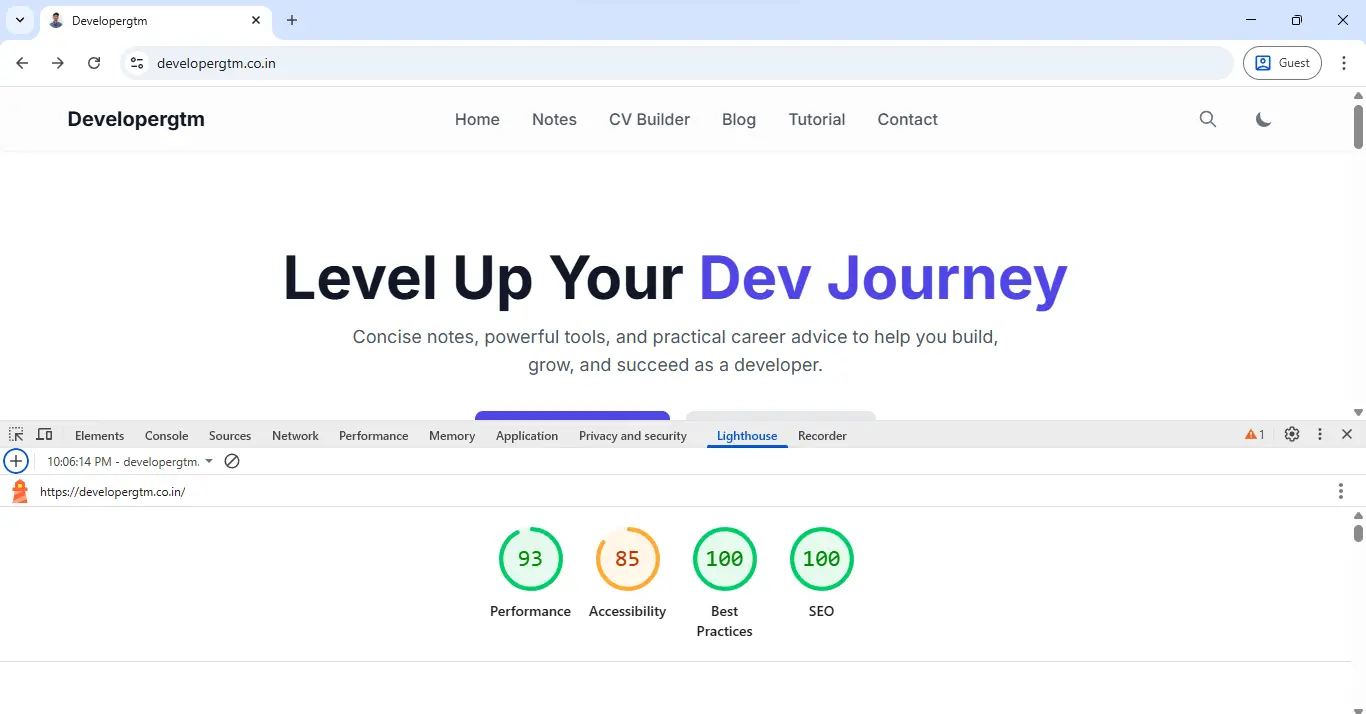Click the Developergtm site logo
The width and height of the screenshot is (1366, 714).
pos(136,119)
